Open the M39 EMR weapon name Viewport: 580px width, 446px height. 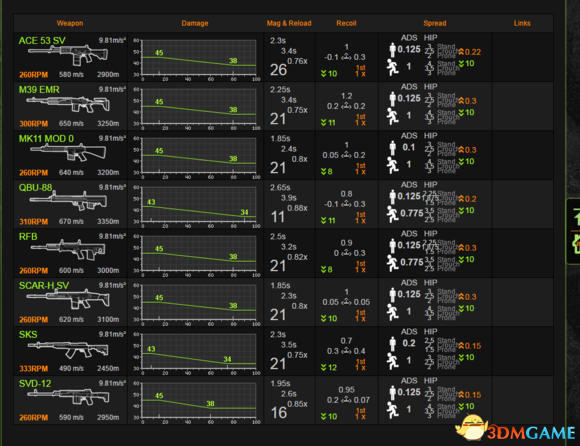pyautogui.click(x=39, y=89)
